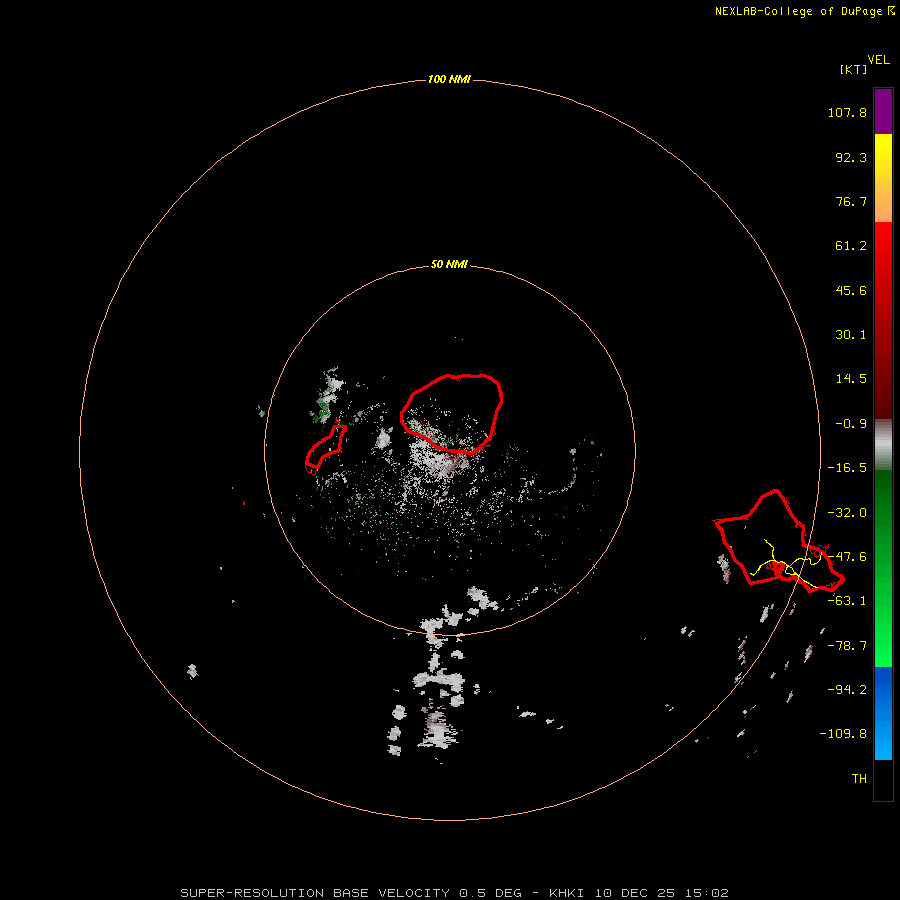Click the [KT] units label
The height and width of the screenshot is (900, 900).
[x=853, y=69]
